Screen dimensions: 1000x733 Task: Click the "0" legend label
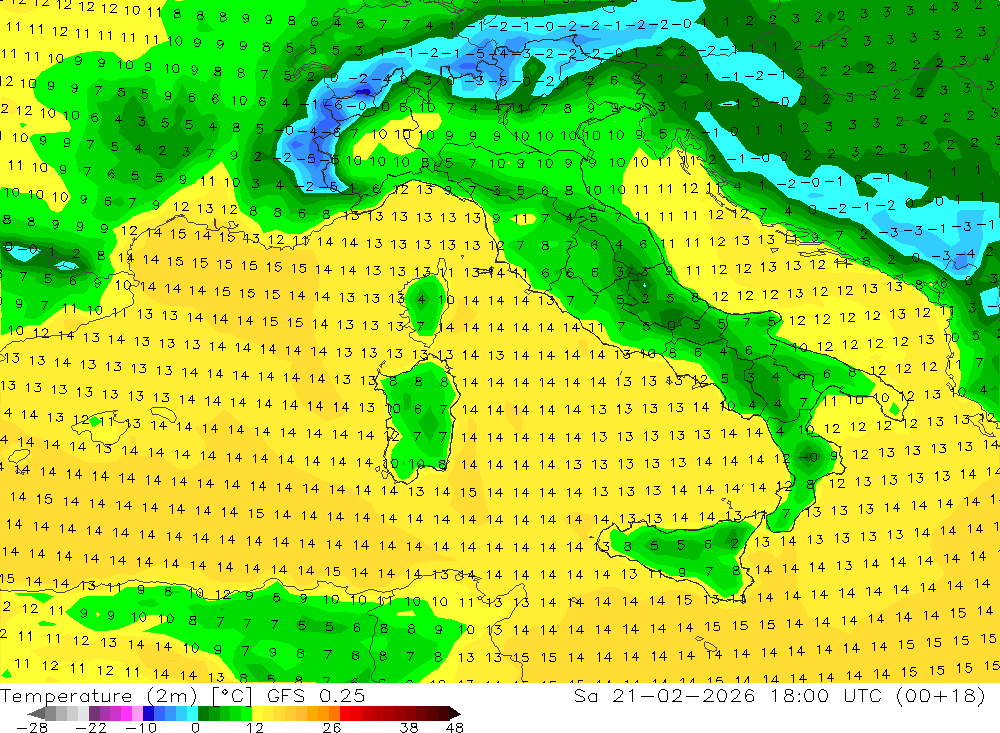(195, 728)
